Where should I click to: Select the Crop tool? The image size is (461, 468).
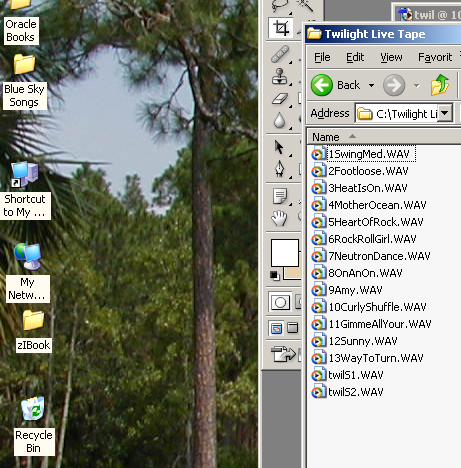pyautogui.click(x=281, y=28)
